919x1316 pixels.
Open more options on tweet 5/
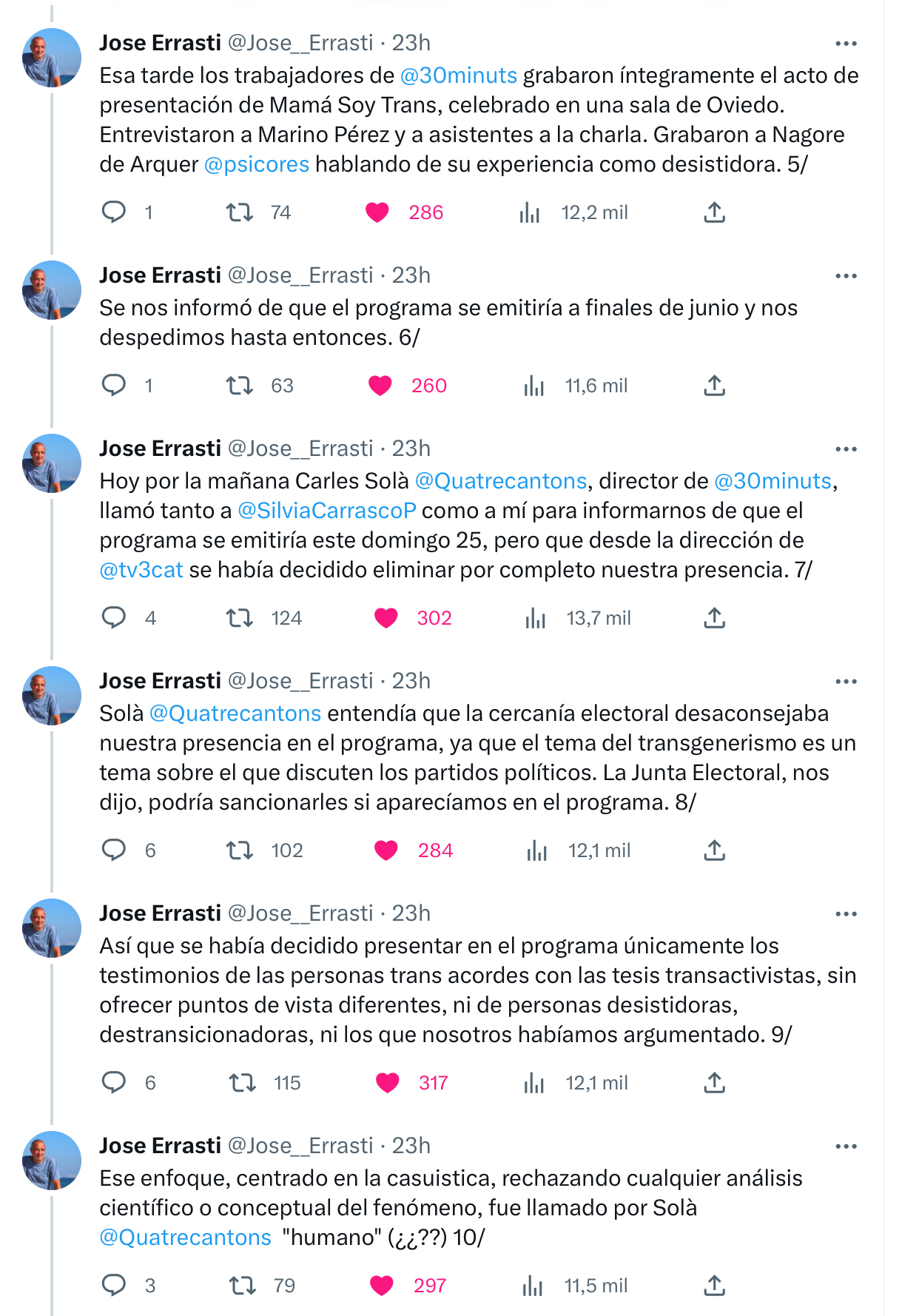[x=846, y=44]
